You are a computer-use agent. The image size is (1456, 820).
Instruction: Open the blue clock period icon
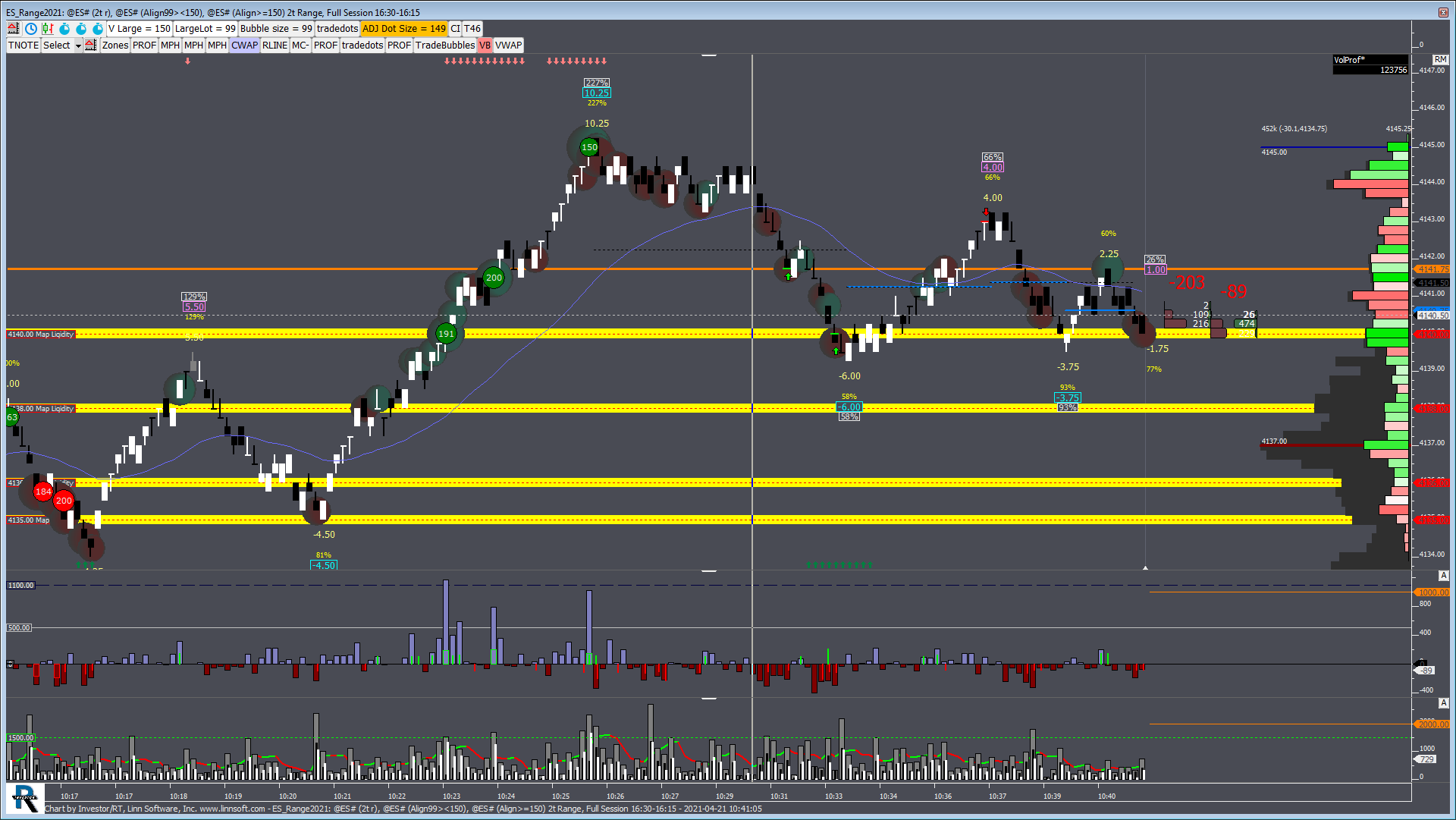(31, 29)
